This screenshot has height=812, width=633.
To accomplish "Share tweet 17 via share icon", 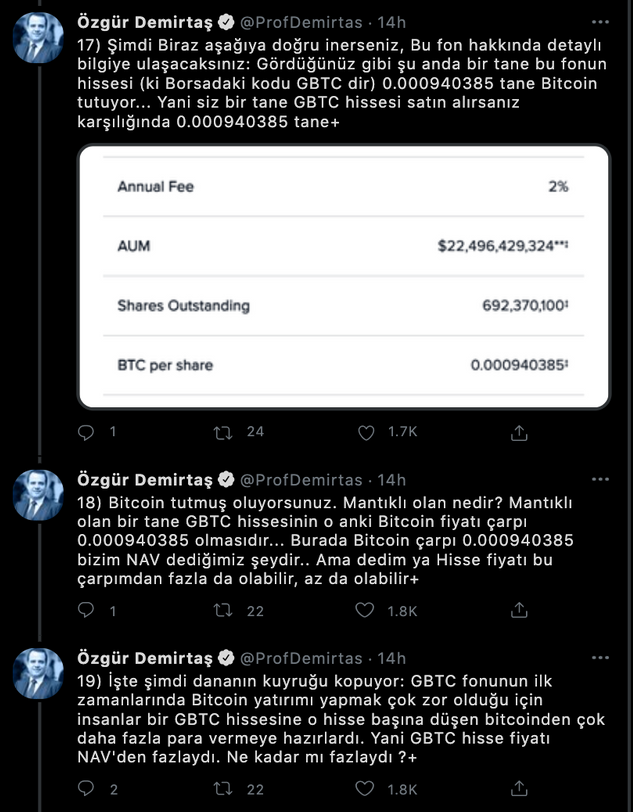I will pyautogui.click(x=519, y=432).
